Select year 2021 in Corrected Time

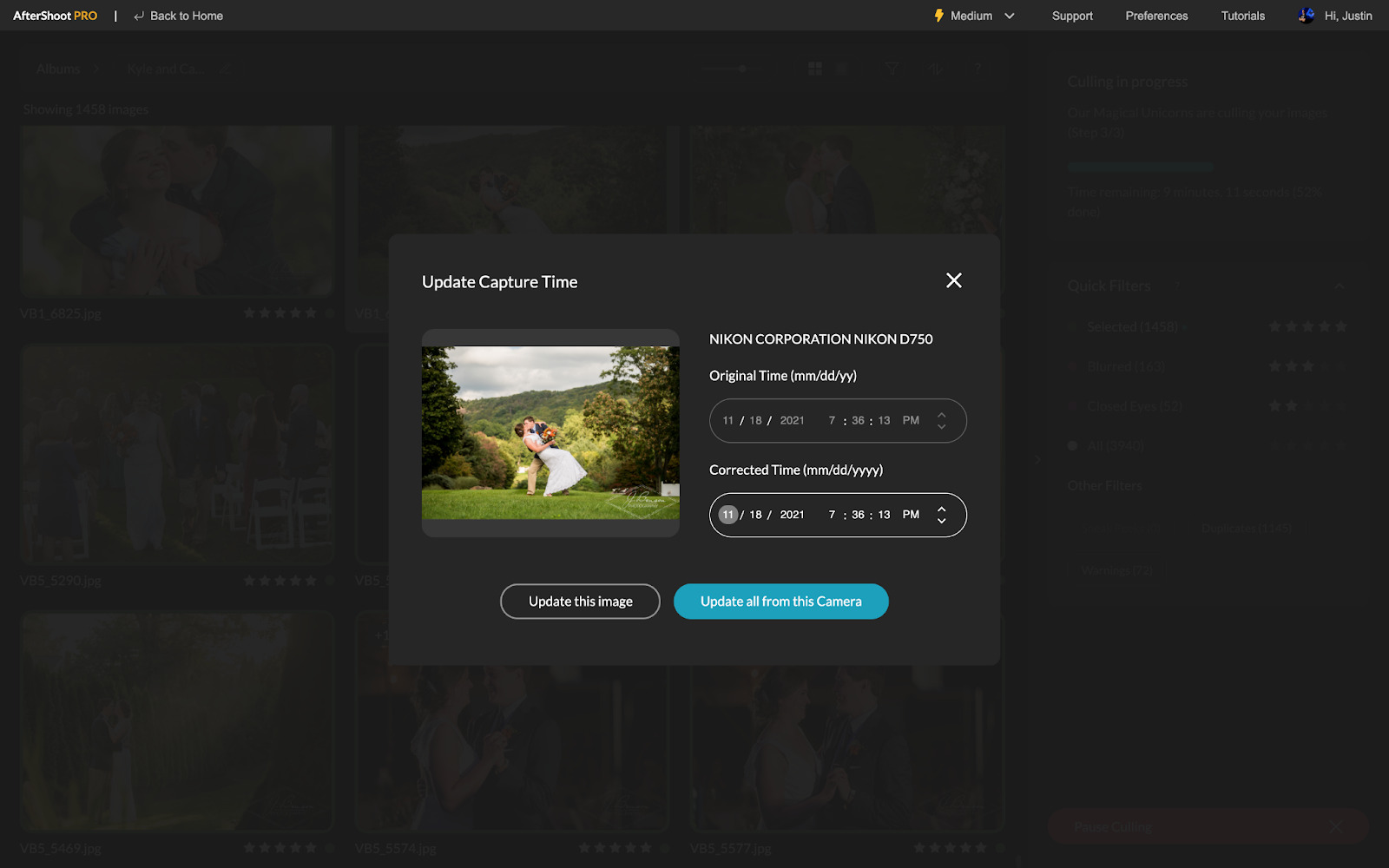point(792,515)
